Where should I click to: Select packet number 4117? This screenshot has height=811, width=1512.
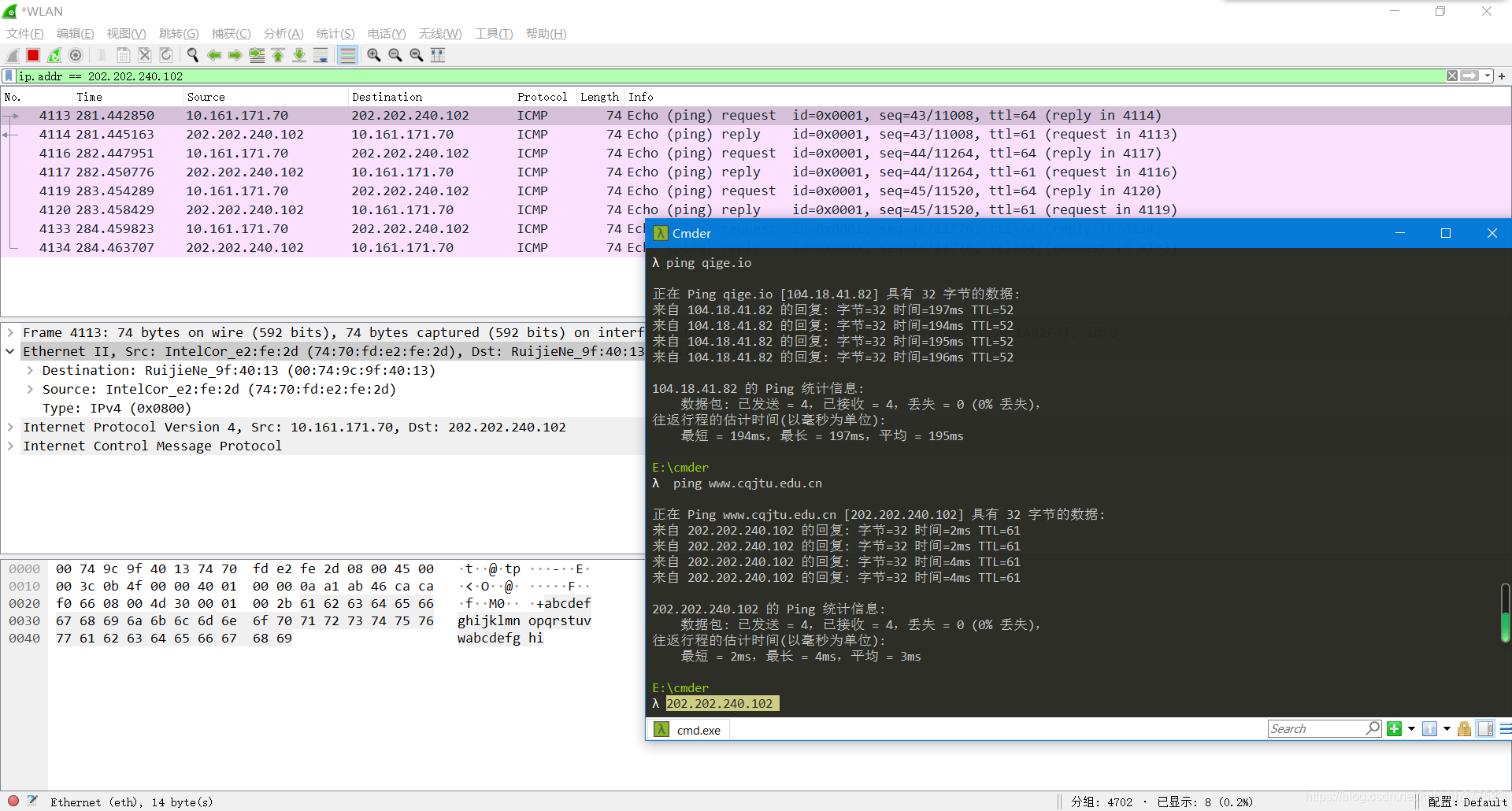[756, 172]
